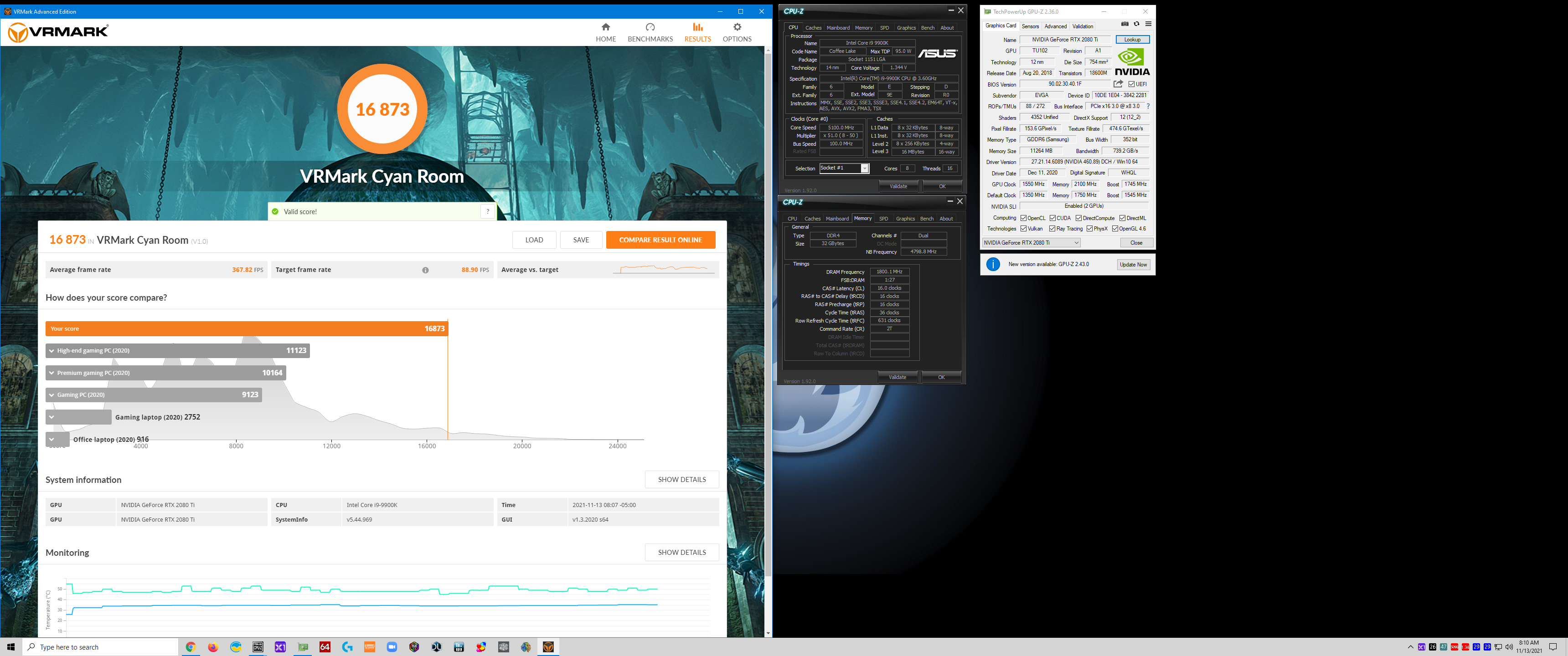The width and height of the screenshot is (1568, 656).
Task: Open the HOME icon in VRMark
Action: 606,27
